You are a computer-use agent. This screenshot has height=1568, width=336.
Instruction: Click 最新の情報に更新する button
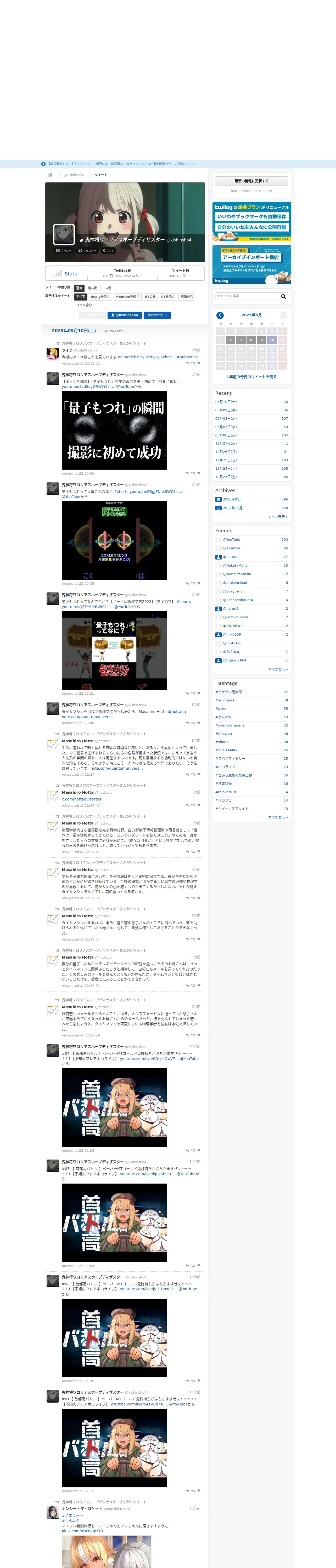pyautogui.click(x=251, y=181)
